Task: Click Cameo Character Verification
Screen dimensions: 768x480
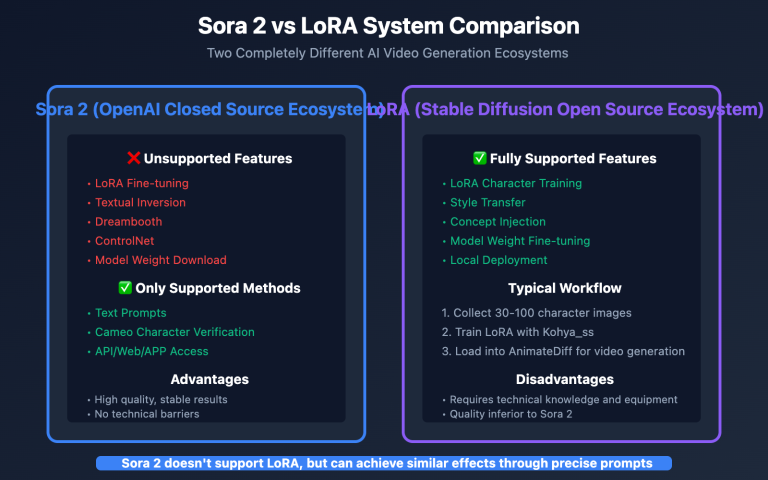Action: click(x=174, y=332)
